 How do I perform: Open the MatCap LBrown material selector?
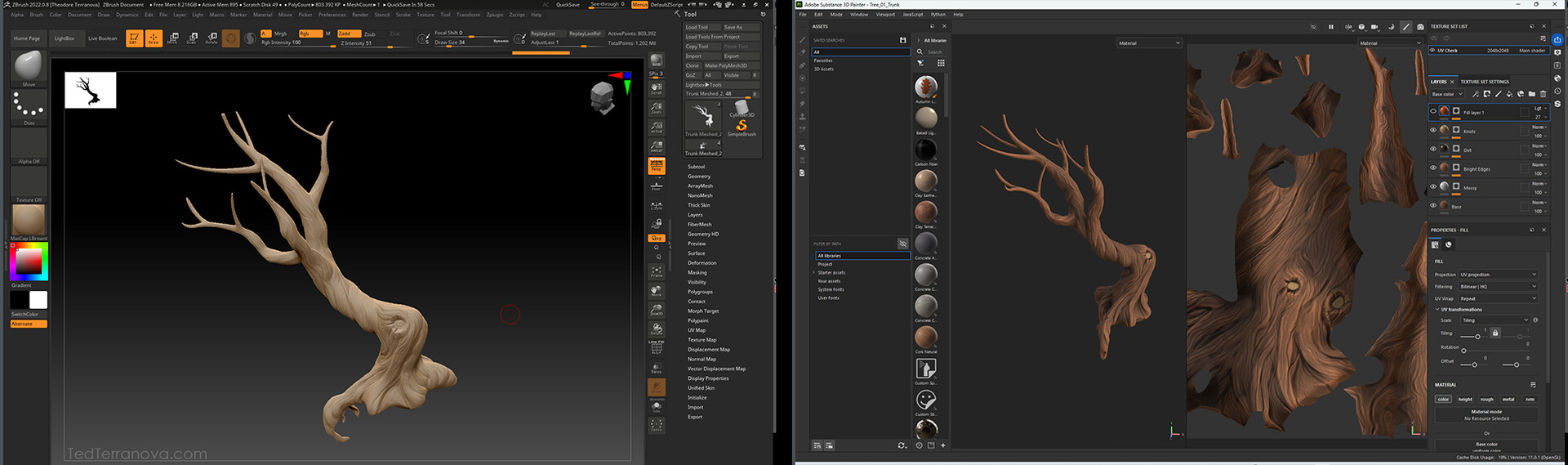coord(29,222)
